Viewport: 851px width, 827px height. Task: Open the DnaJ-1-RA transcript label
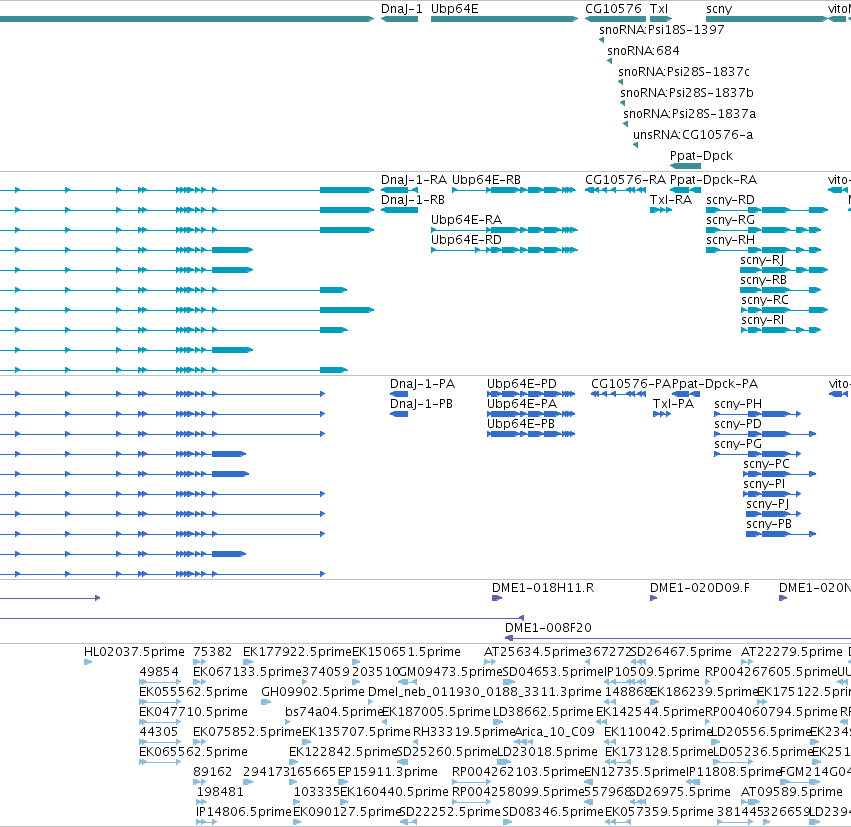pyautogui.click(x=414, y=180)
